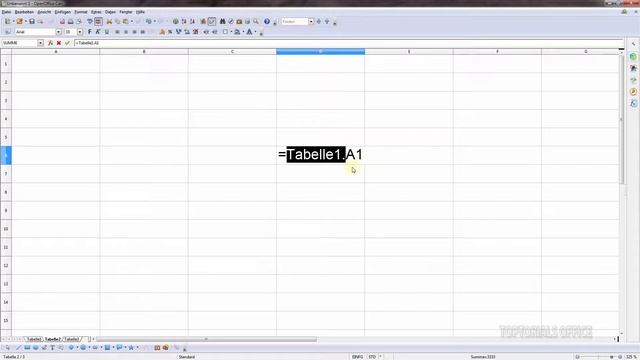The image size is (640, 360).
Task: Click the Sort ascending icon
Action: tap(184, 22)
